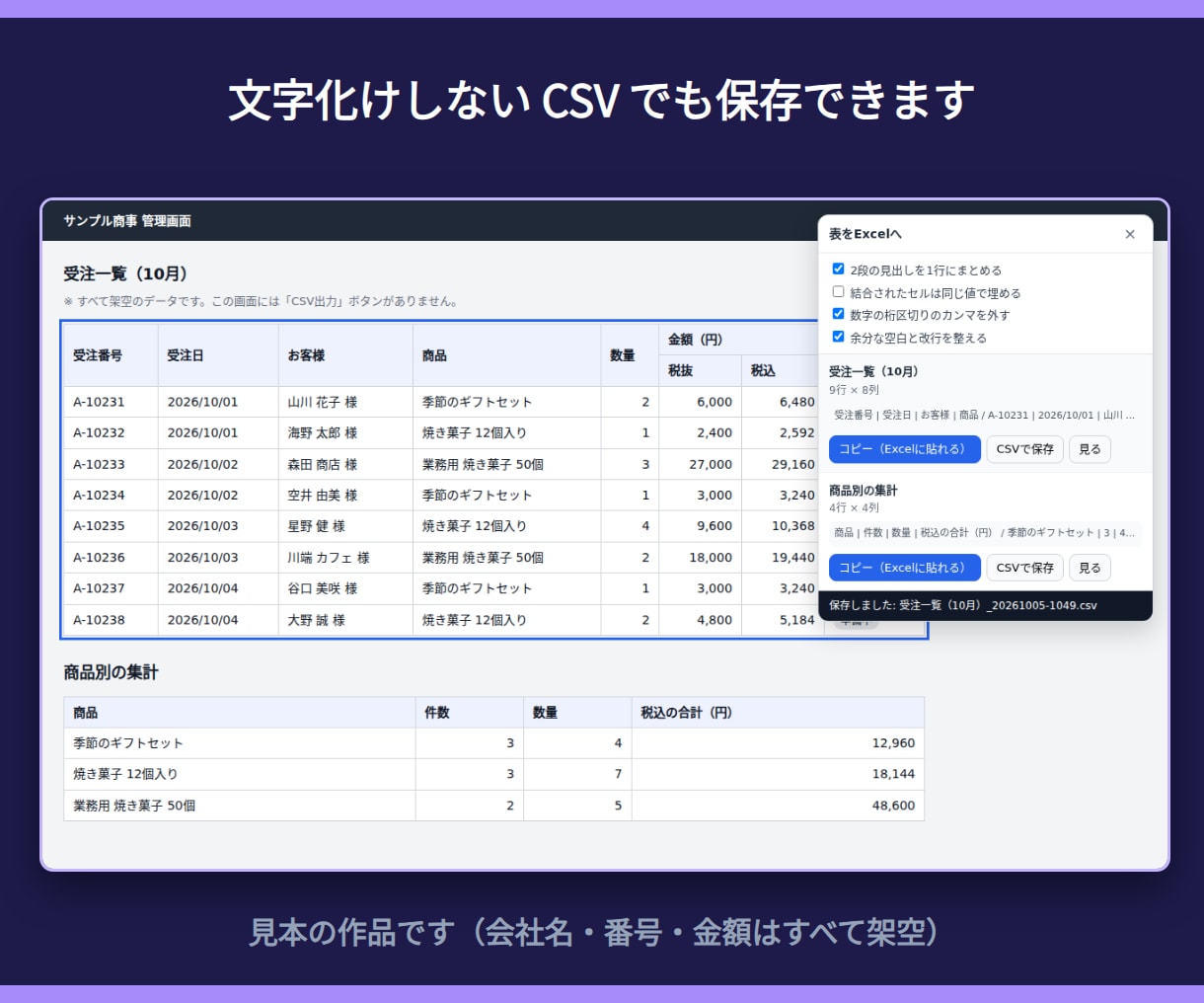Copy 受注一覧（10月） table for Excel
Screen dimensions: 1204x1003
[x=904, y=449]
